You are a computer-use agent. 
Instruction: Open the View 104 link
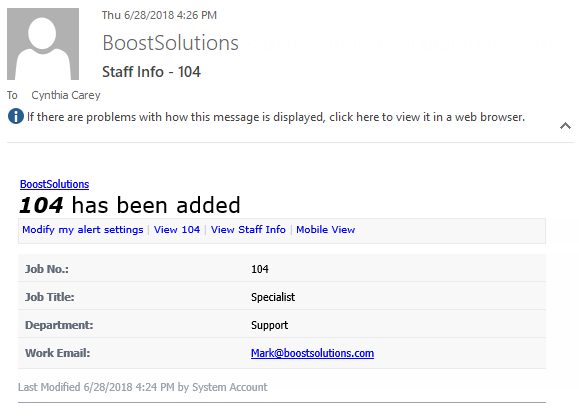[177, 230]
